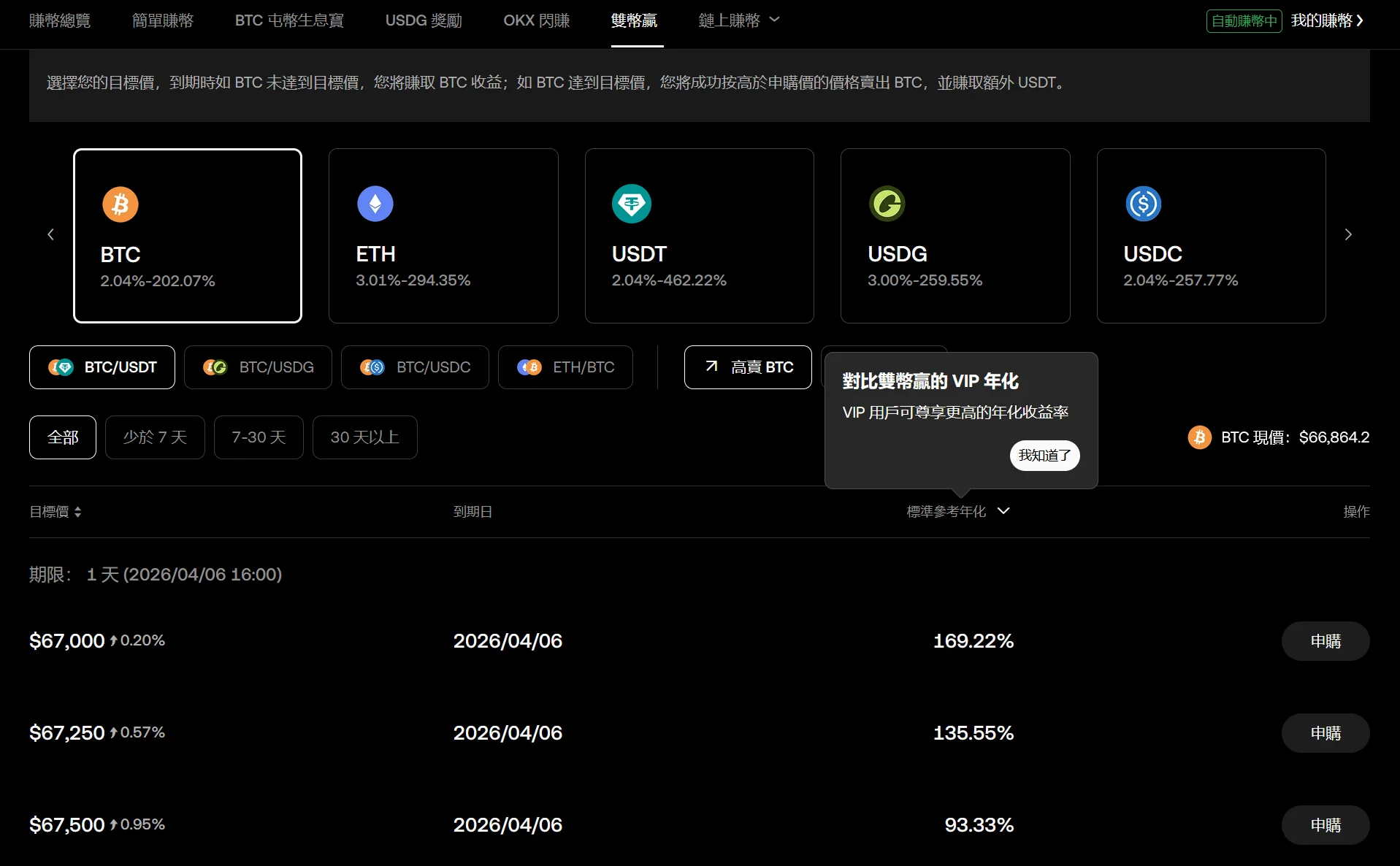1400x866 pixels.
Task: Open the 賺幣總覽 tab
Action: pyautogui.click(x=60, y=20)
